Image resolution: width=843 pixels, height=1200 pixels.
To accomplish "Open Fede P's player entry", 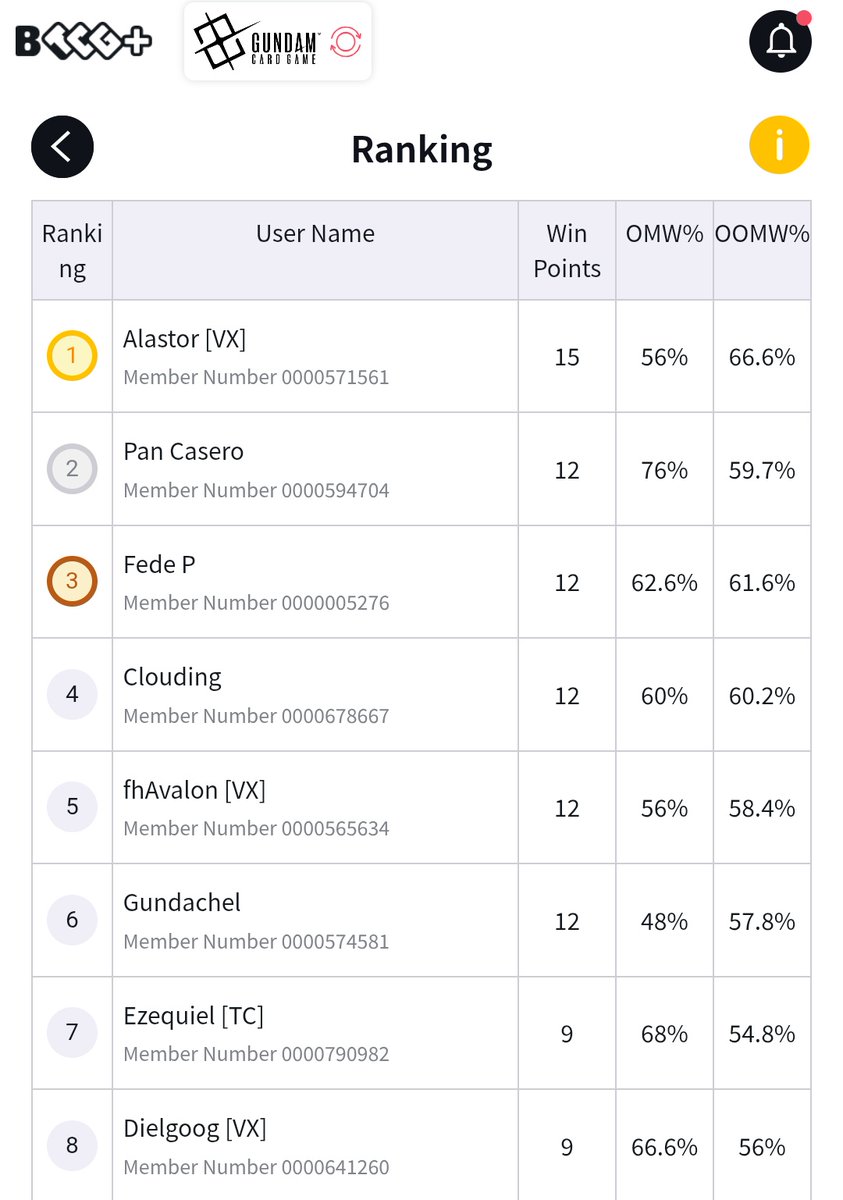I will [421, 581].
